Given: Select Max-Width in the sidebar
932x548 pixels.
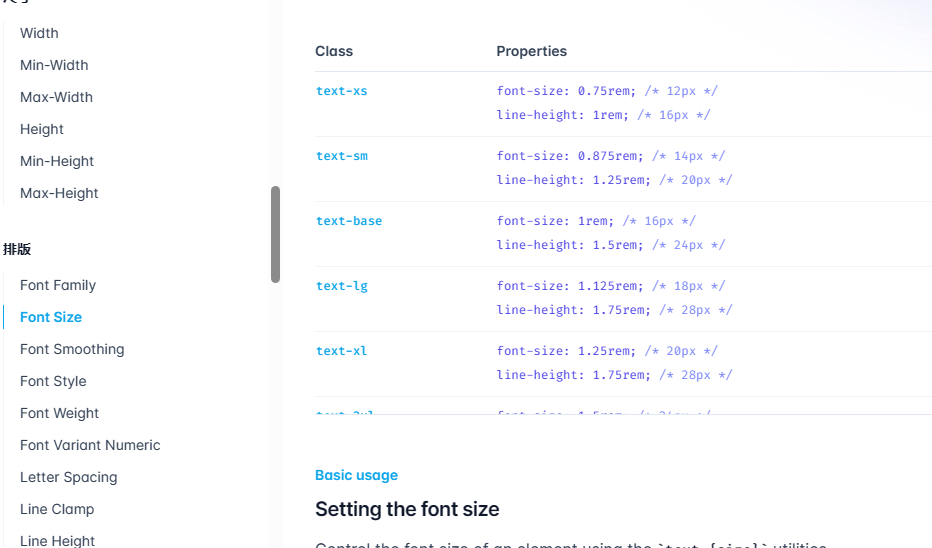Looking at the screenshot, I should click(x=56, y=97).
